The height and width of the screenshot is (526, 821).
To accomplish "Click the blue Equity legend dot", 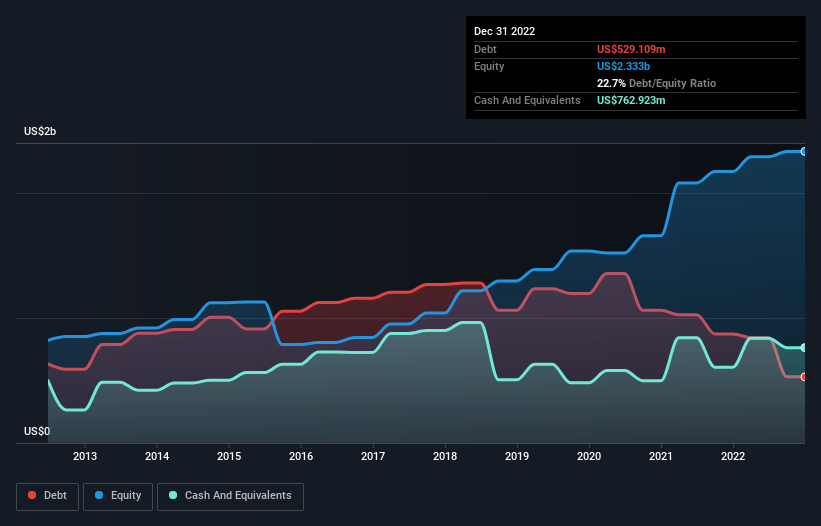I will [99, 495].
